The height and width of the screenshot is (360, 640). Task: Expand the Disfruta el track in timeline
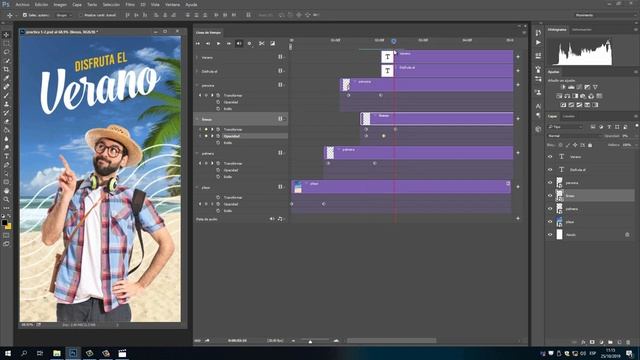click(198, 71)
